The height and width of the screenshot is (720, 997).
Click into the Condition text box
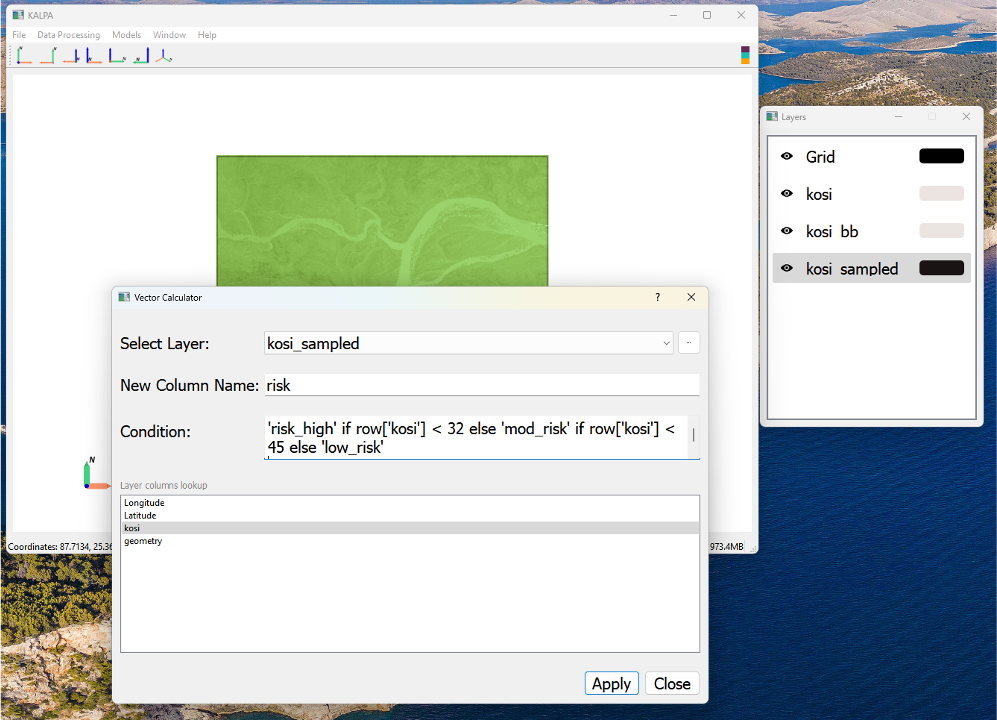coord(476,438)
